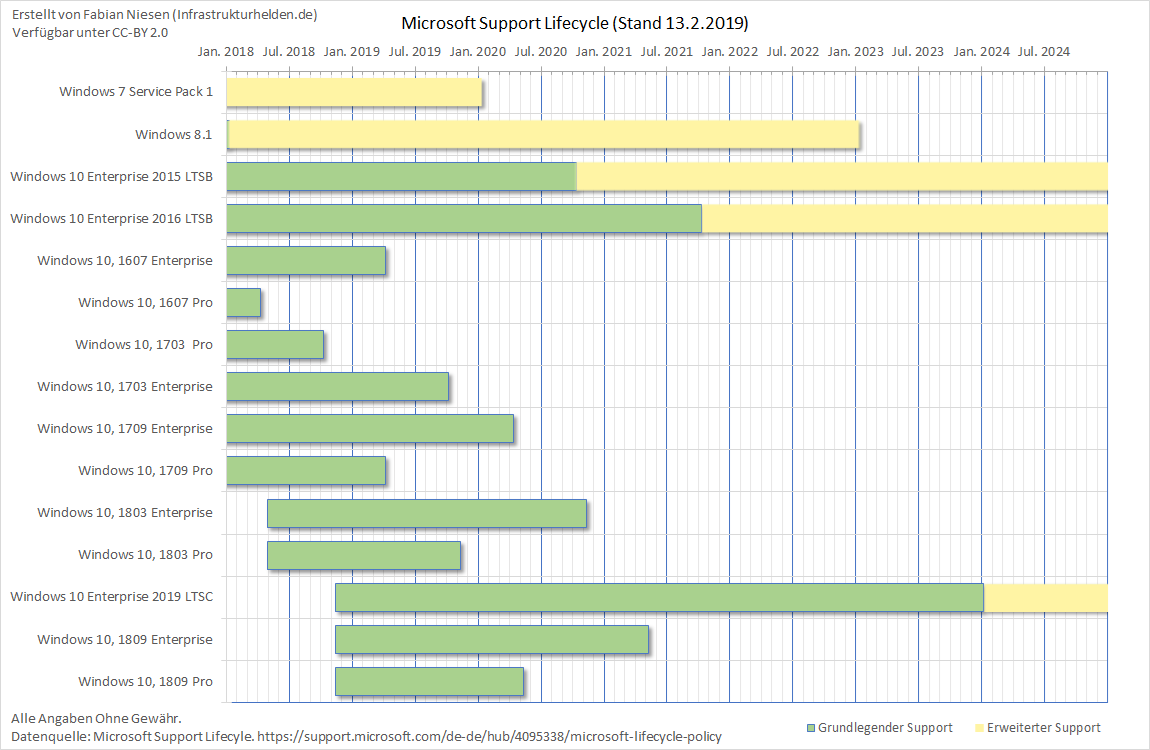
Task: Click the Windows 10 Enterprise 2015 LTSB label
Action: tap(111, 177)
